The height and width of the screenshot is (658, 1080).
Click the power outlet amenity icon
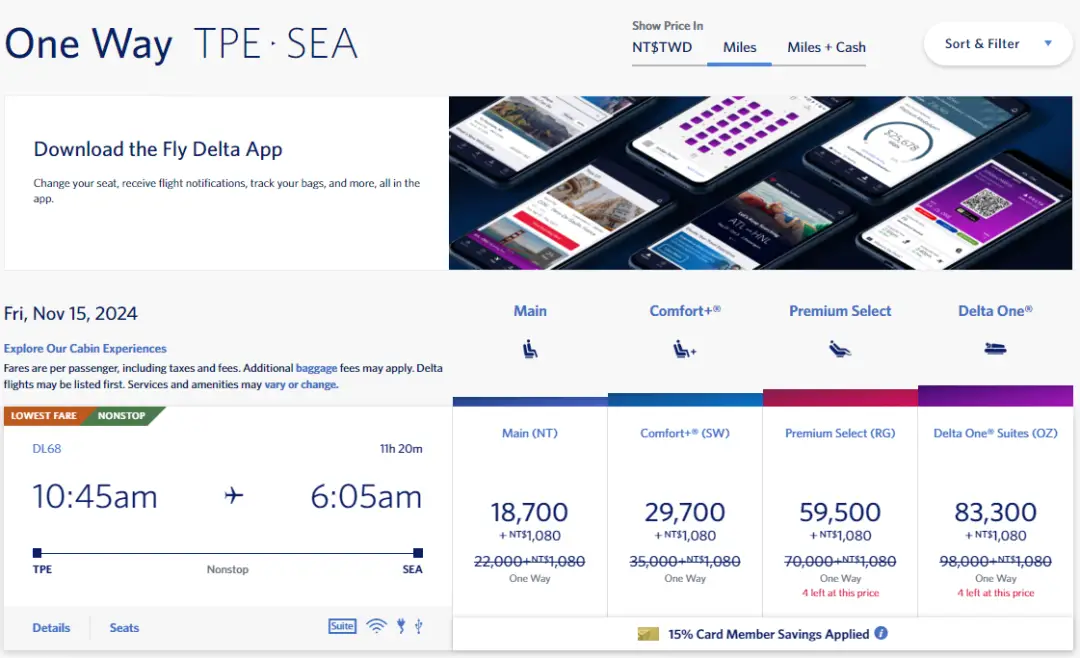coord(401,626)
